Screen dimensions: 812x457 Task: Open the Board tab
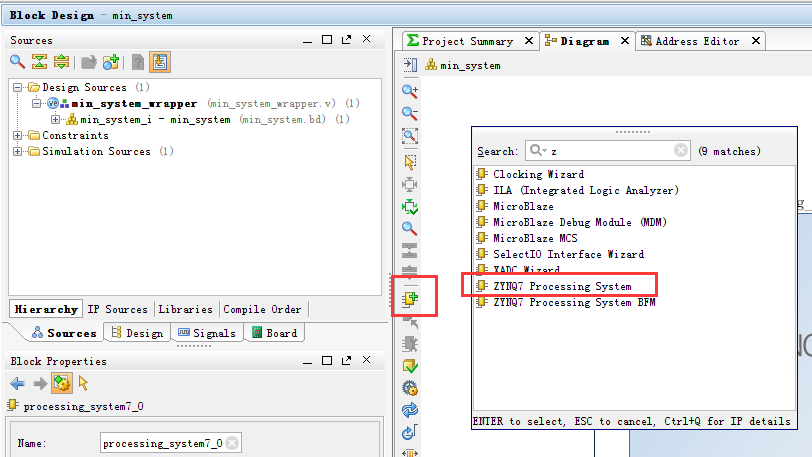(x=274, y=333)
